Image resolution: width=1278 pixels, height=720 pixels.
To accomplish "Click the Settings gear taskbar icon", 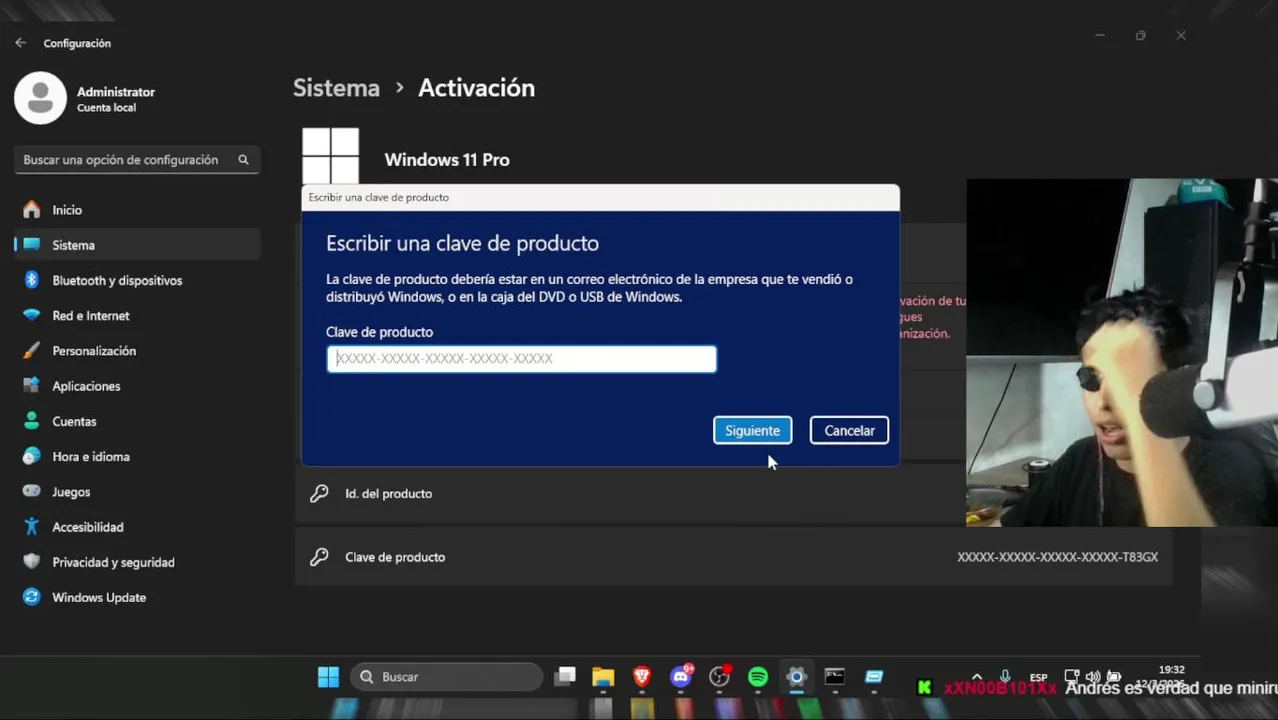I will [796, 677].
